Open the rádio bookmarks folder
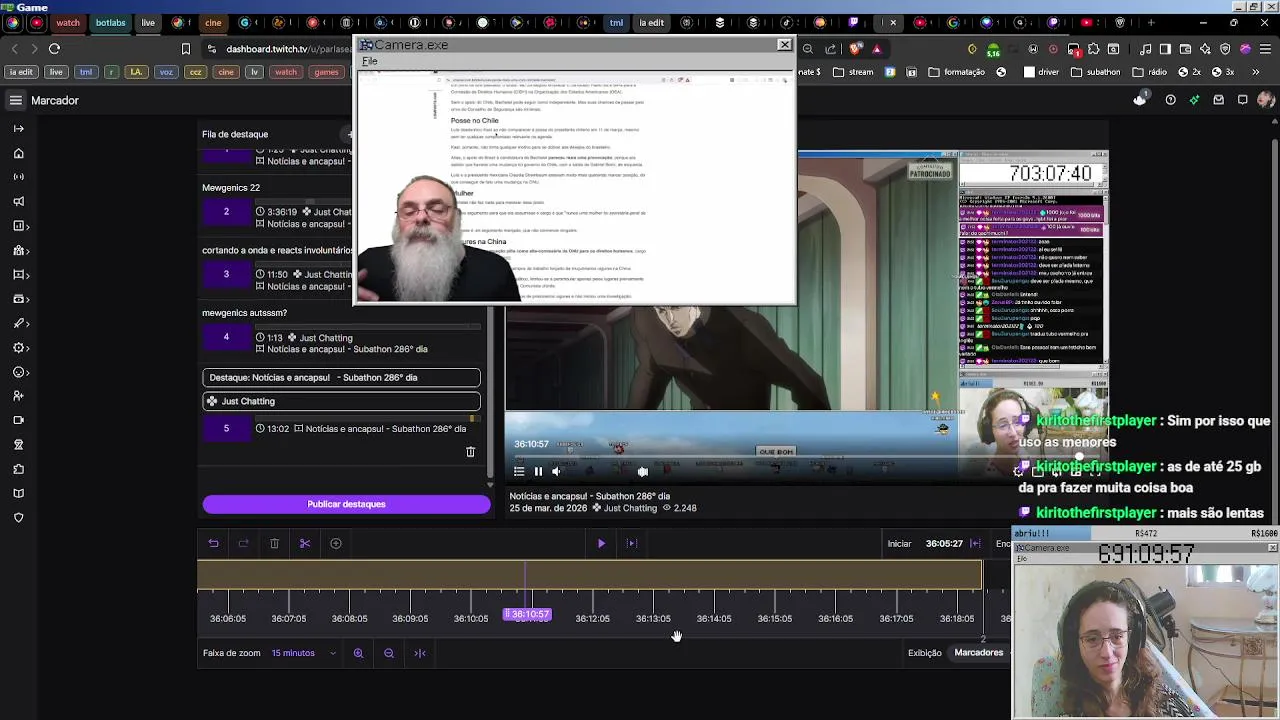 (x=1149, y=72)
